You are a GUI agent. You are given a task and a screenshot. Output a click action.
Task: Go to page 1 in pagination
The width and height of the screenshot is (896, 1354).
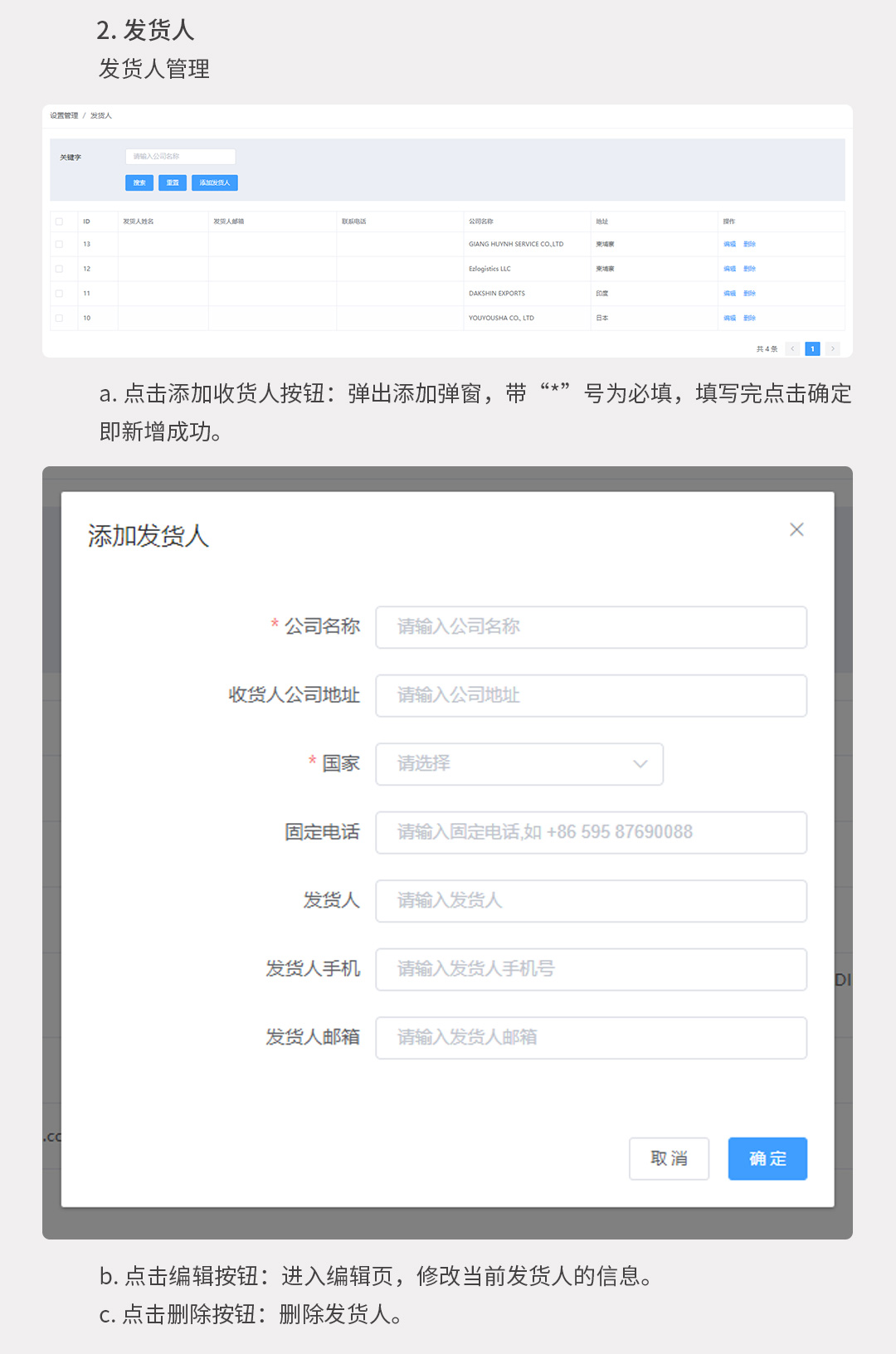[812, 349]
